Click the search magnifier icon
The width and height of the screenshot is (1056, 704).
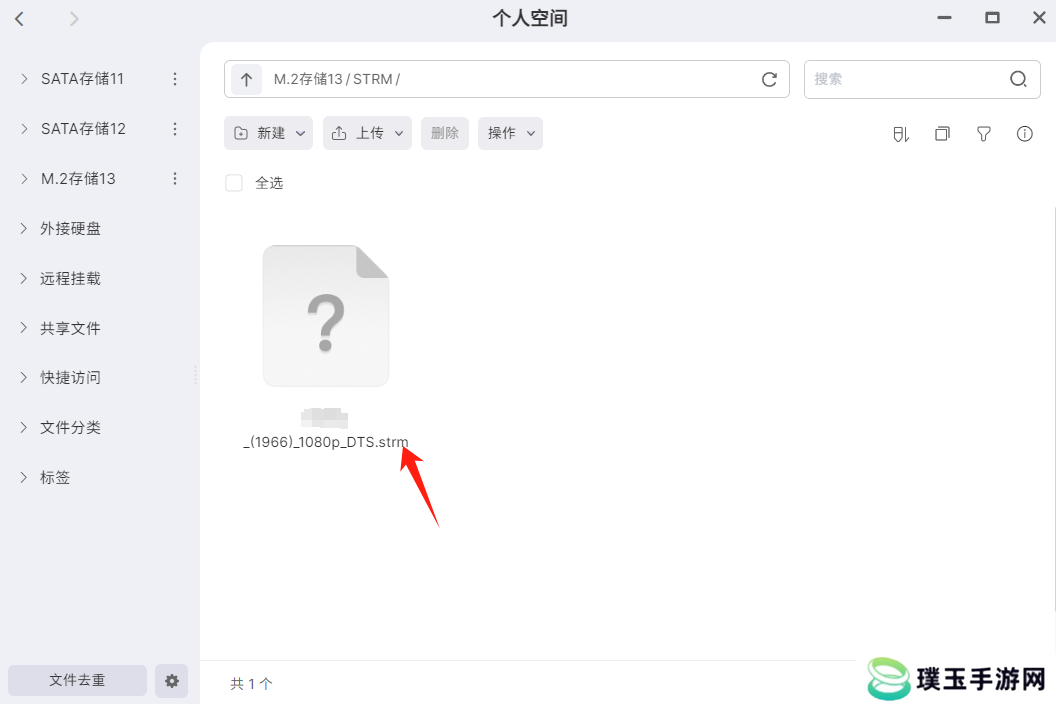click(x=1018, y=79)
